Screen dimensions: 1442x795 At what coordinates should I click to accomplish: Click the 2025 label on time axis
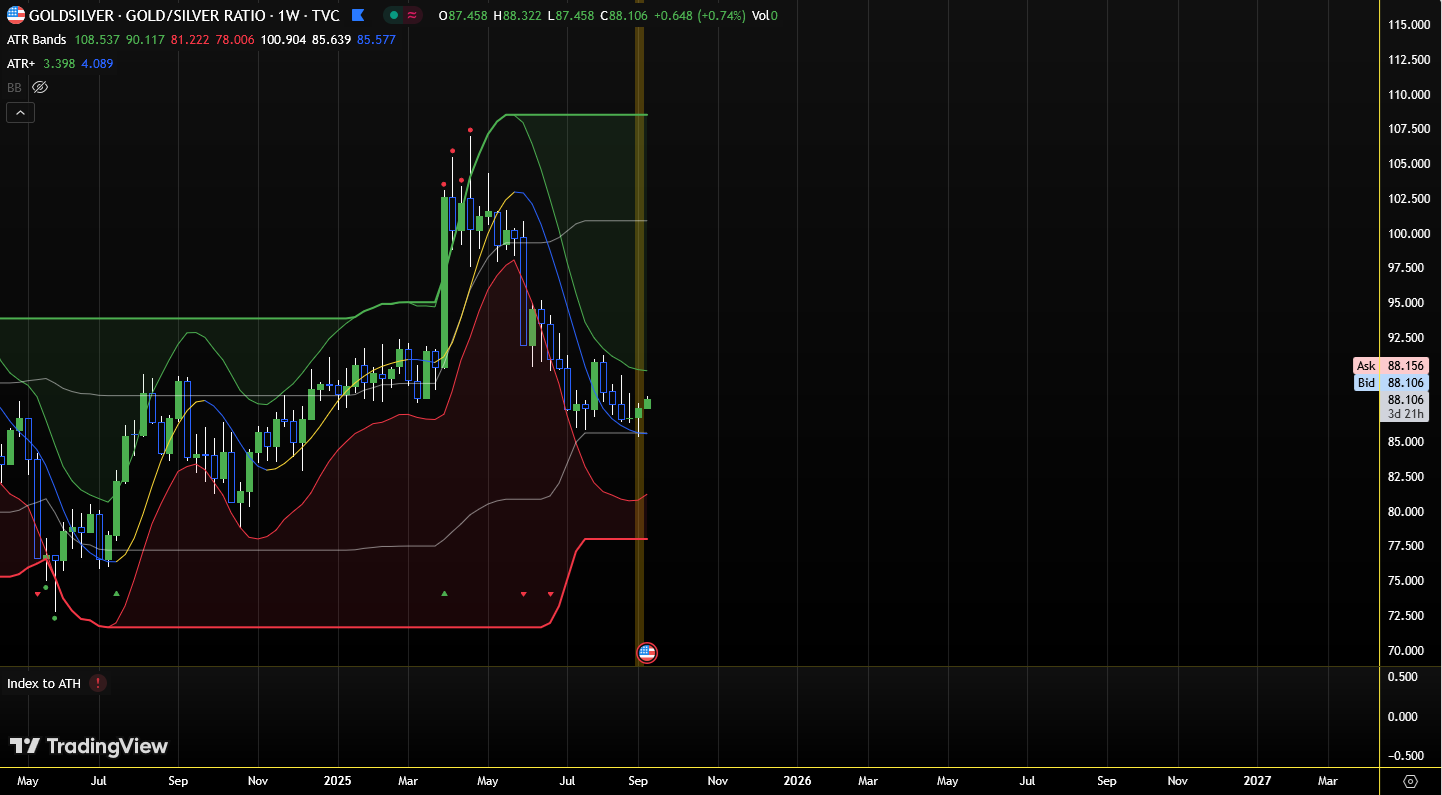338,780
